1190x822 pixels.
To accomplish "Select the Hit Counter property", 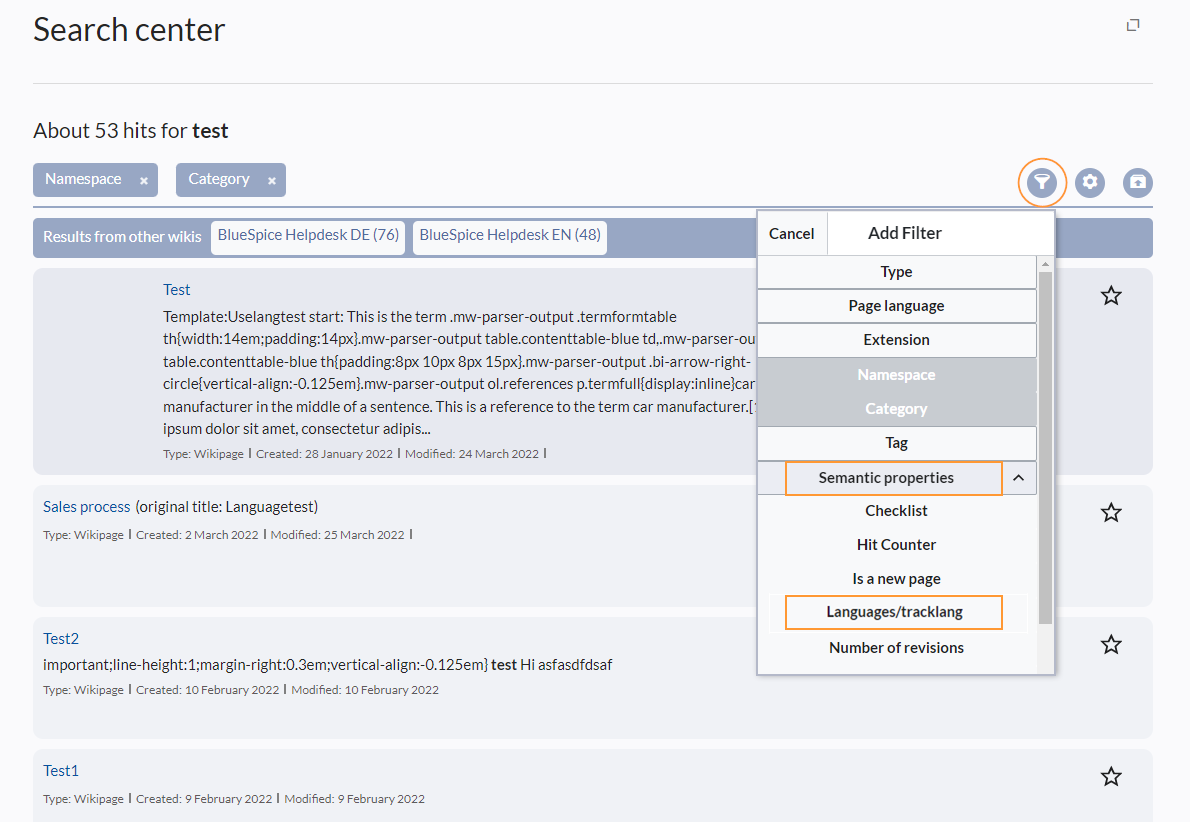I will pos(896,545).
